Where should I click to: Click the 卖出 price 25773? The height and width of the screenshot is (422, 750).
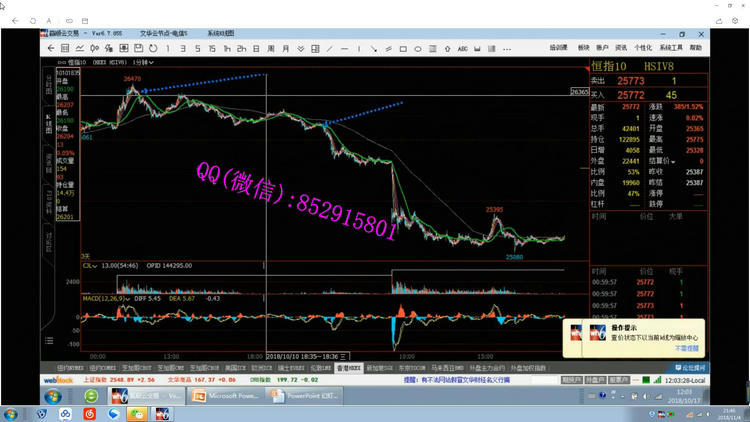[630, 80]
